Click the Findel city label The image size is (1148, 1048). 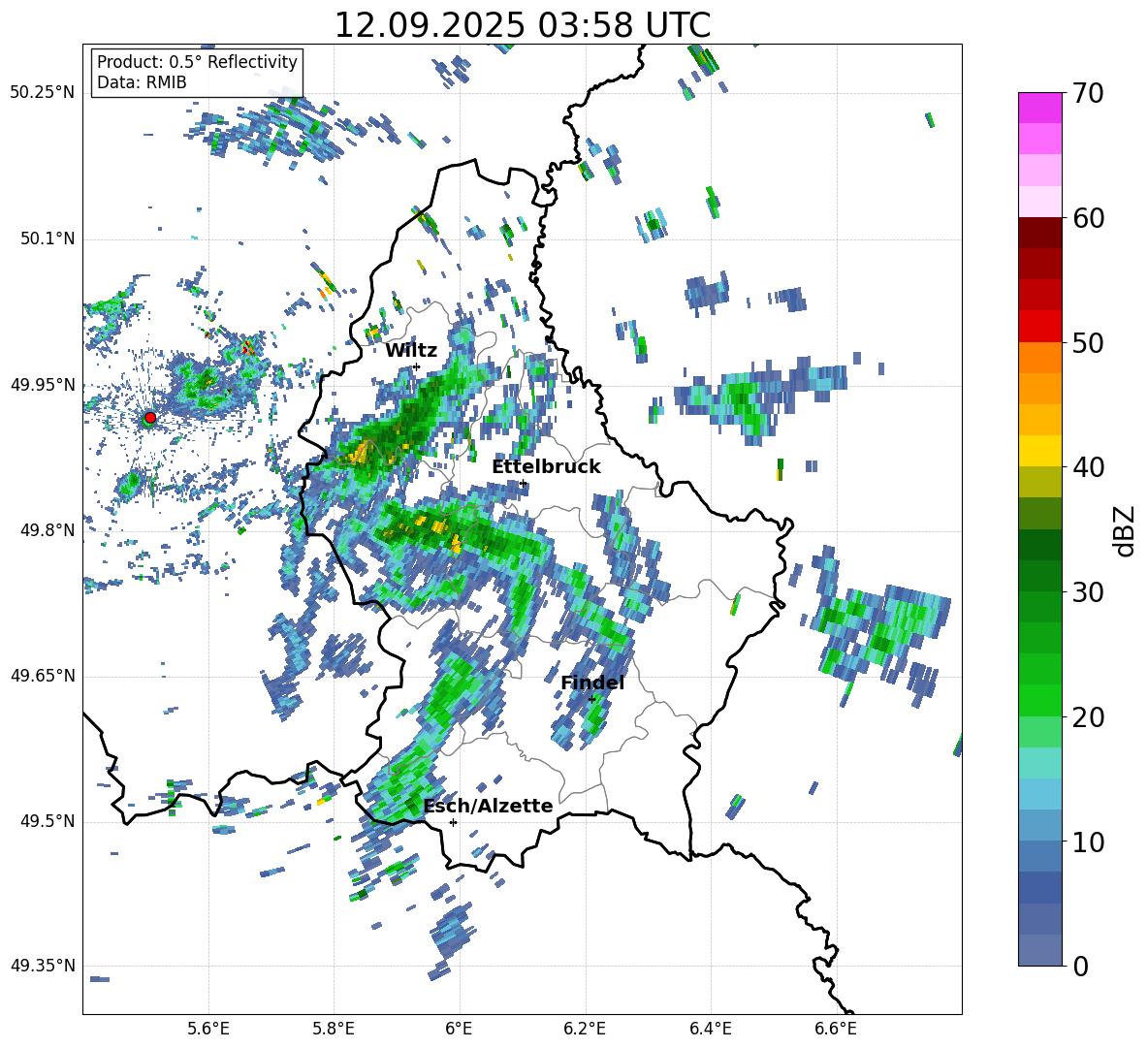coord(592,683)
